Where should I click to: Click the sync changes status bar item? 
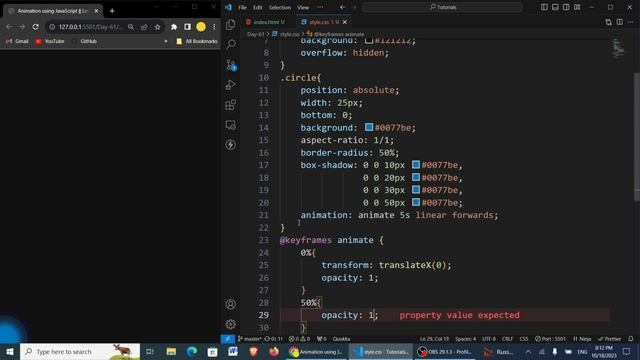273,339
